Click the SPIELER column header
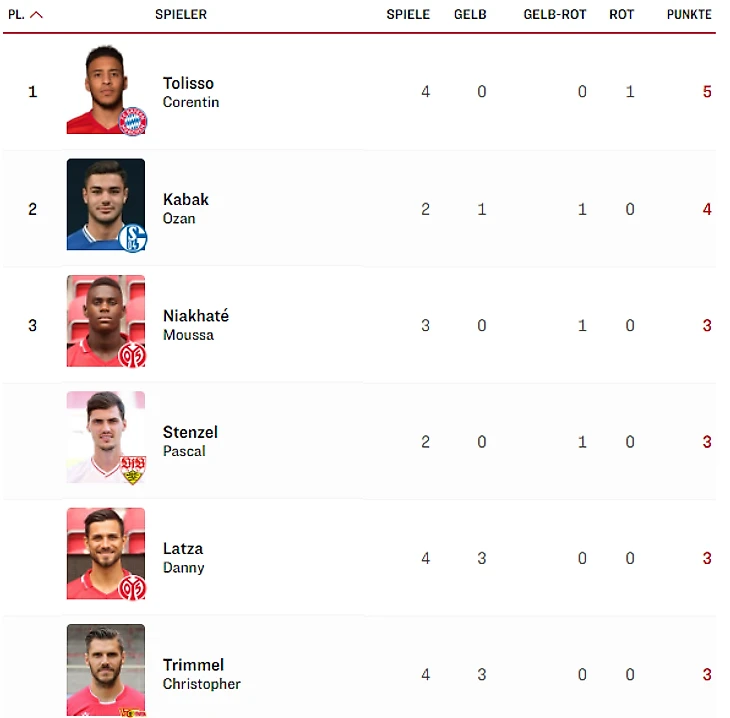 coord(181,14)
